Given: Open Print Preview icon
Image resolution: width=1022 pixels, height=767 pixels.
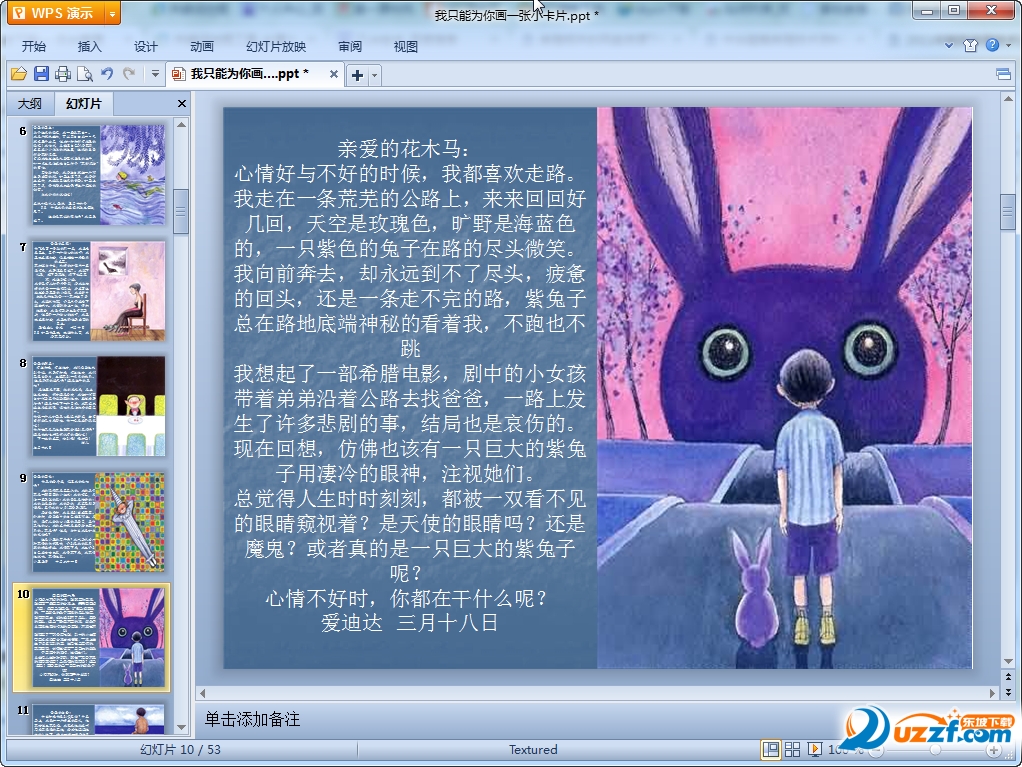Looking at the screenshot, I should [85, 74].
